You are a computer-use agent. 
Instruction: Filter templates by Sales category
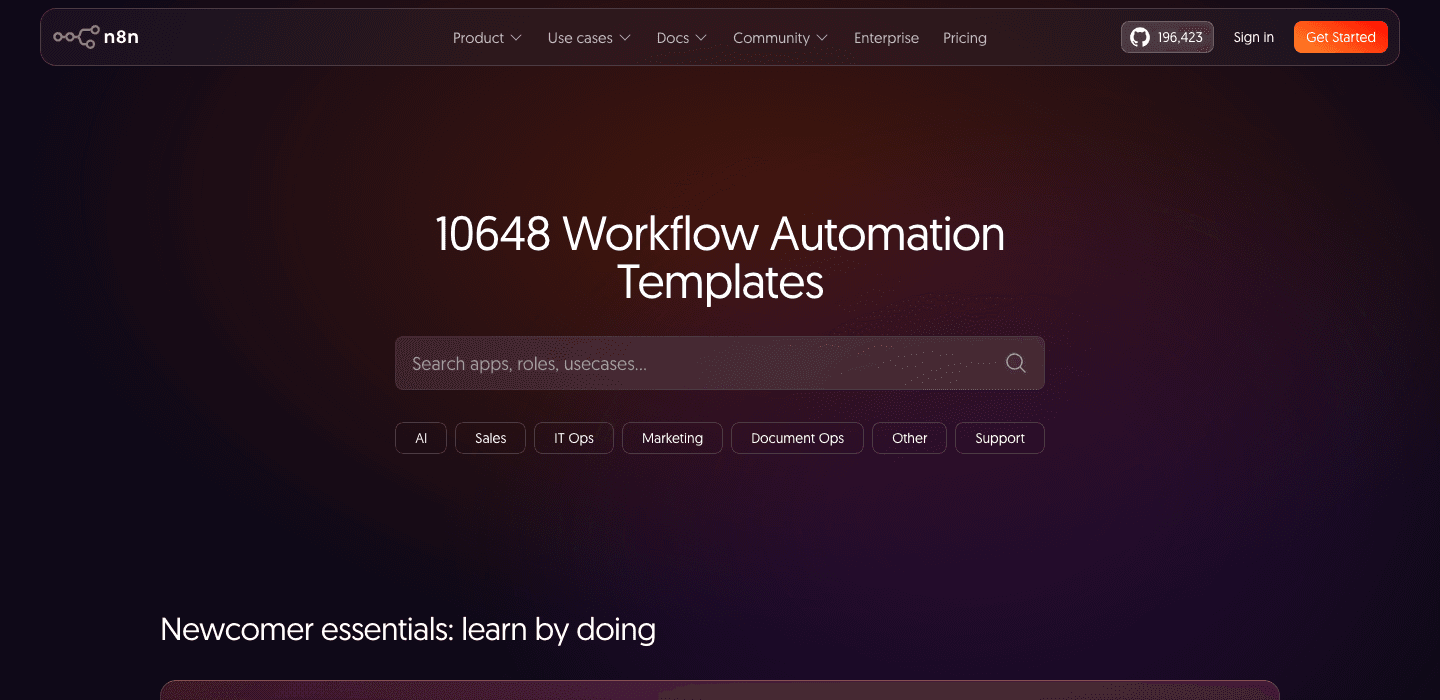(490, 438)
